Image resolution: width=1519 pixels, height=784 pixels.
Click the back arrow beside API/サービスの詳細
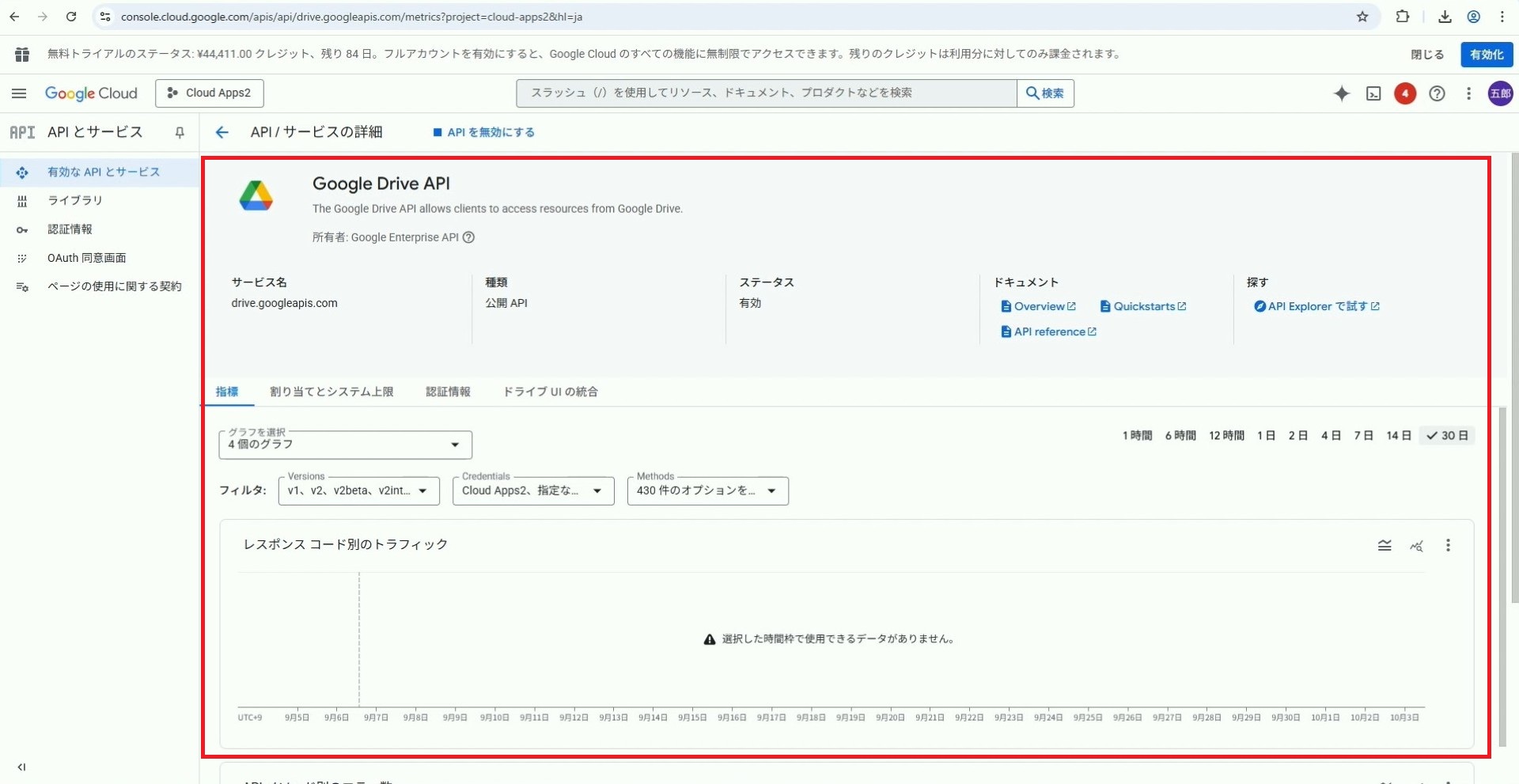tap(222, 132)
